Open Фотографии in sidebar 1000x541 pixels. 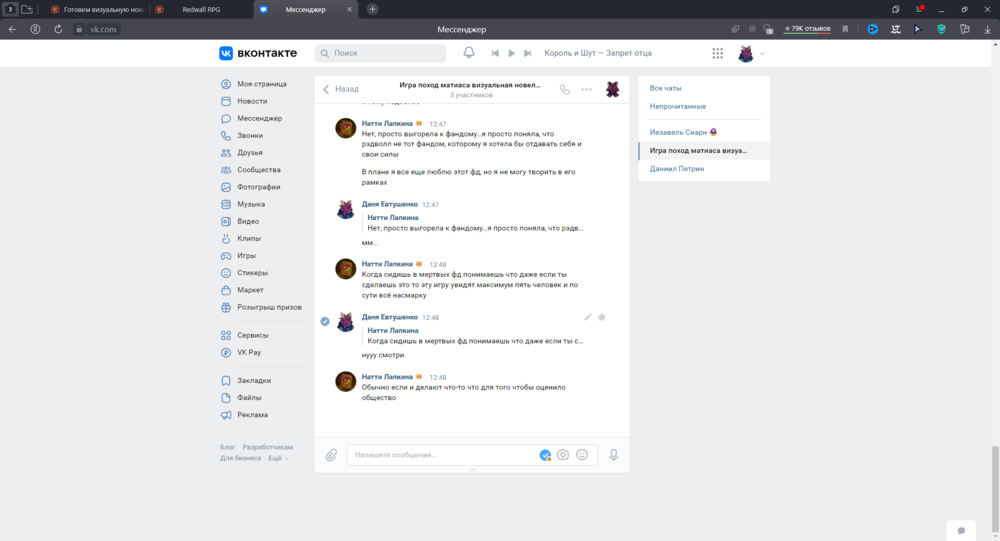coord(251,187)
